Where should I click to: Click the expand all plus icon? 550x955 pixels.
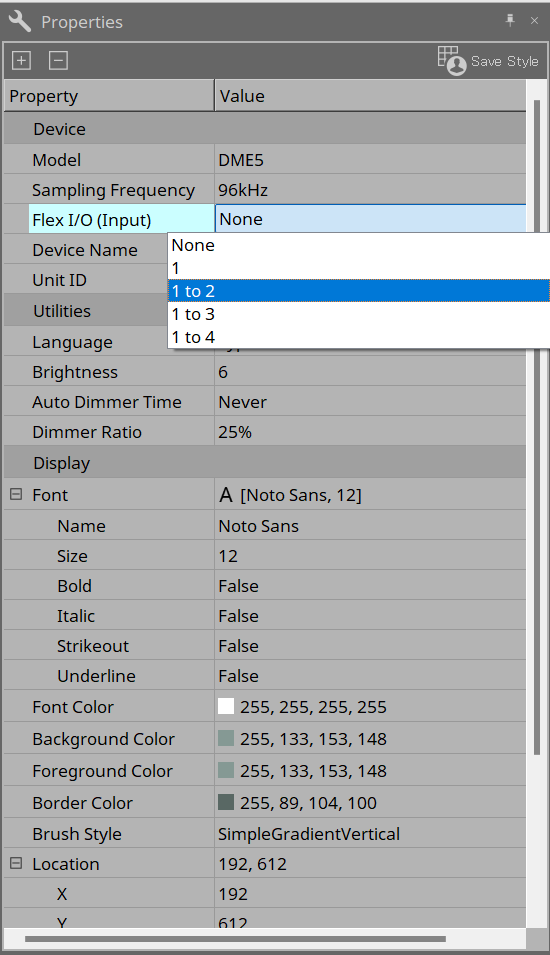pyautogui.click(x=21, y=60)
